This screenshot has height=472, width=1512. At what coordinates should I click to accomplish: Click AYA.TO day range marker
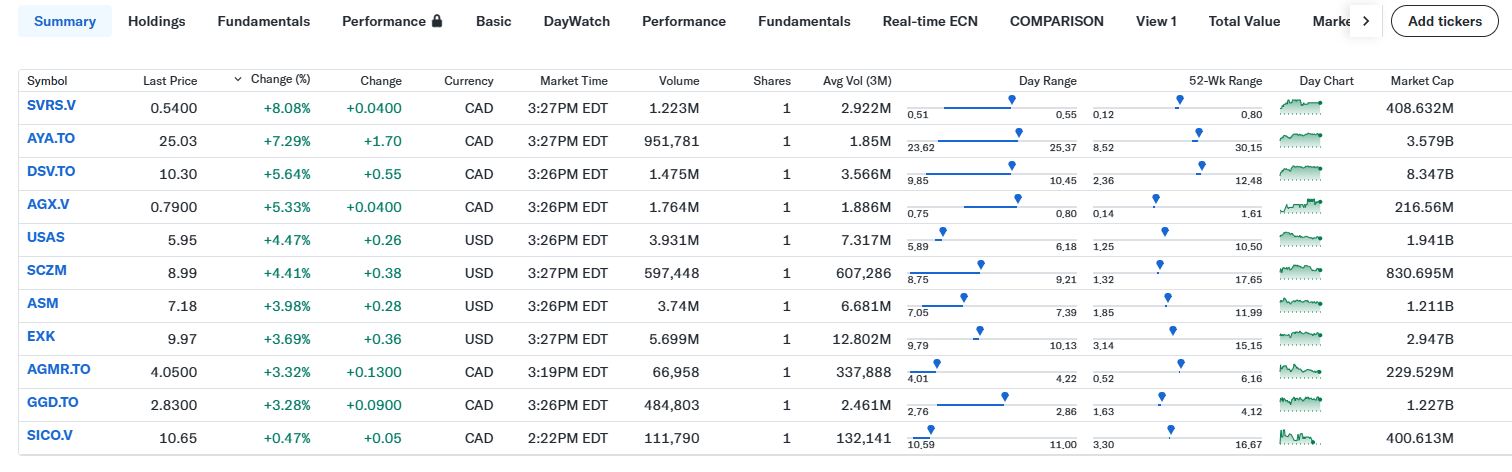pyautogui.click(x=1018, y=132)
